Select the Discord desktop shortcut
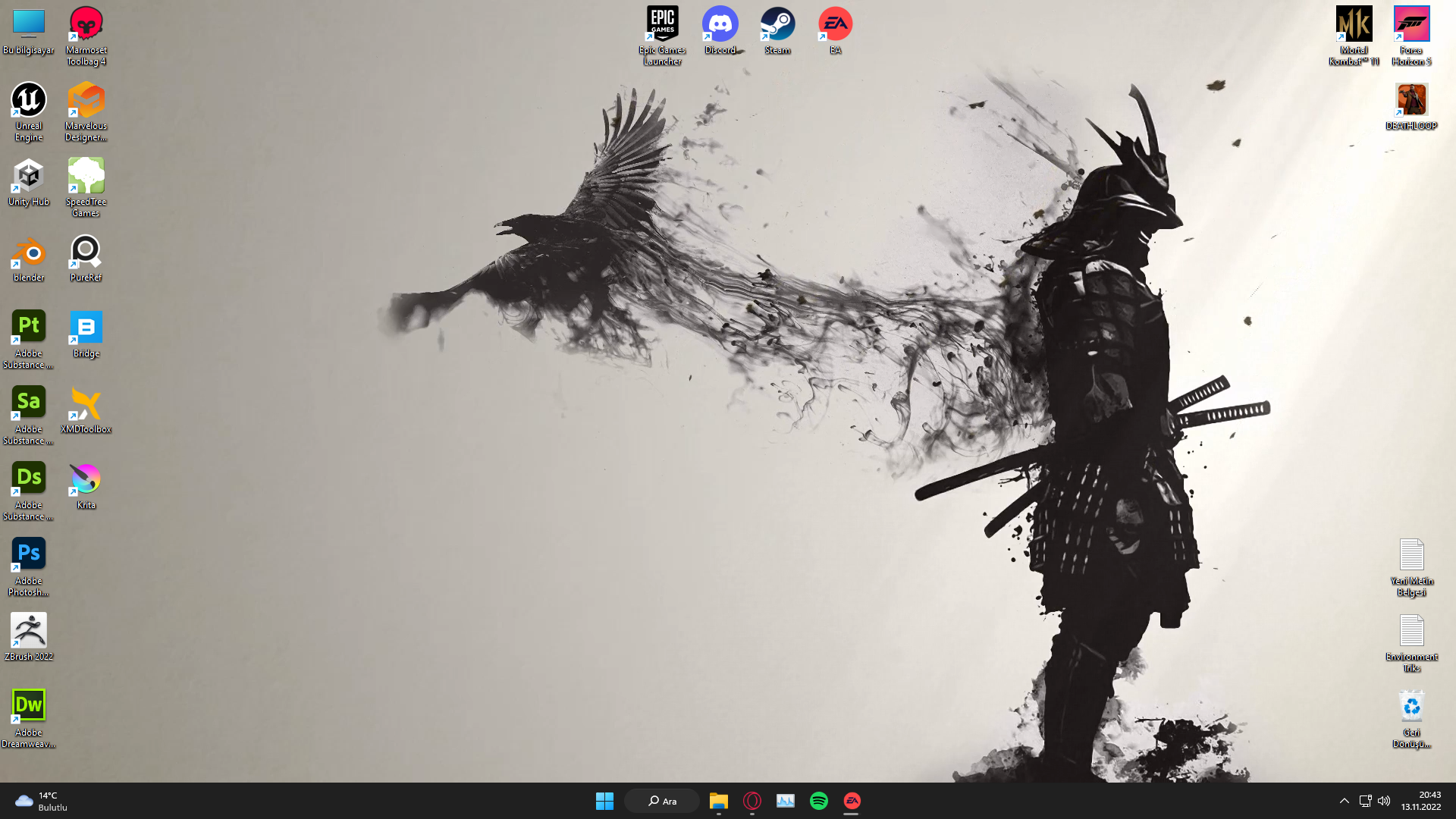Viewport: 1456px width, 819px height. [x=720, y=31]
